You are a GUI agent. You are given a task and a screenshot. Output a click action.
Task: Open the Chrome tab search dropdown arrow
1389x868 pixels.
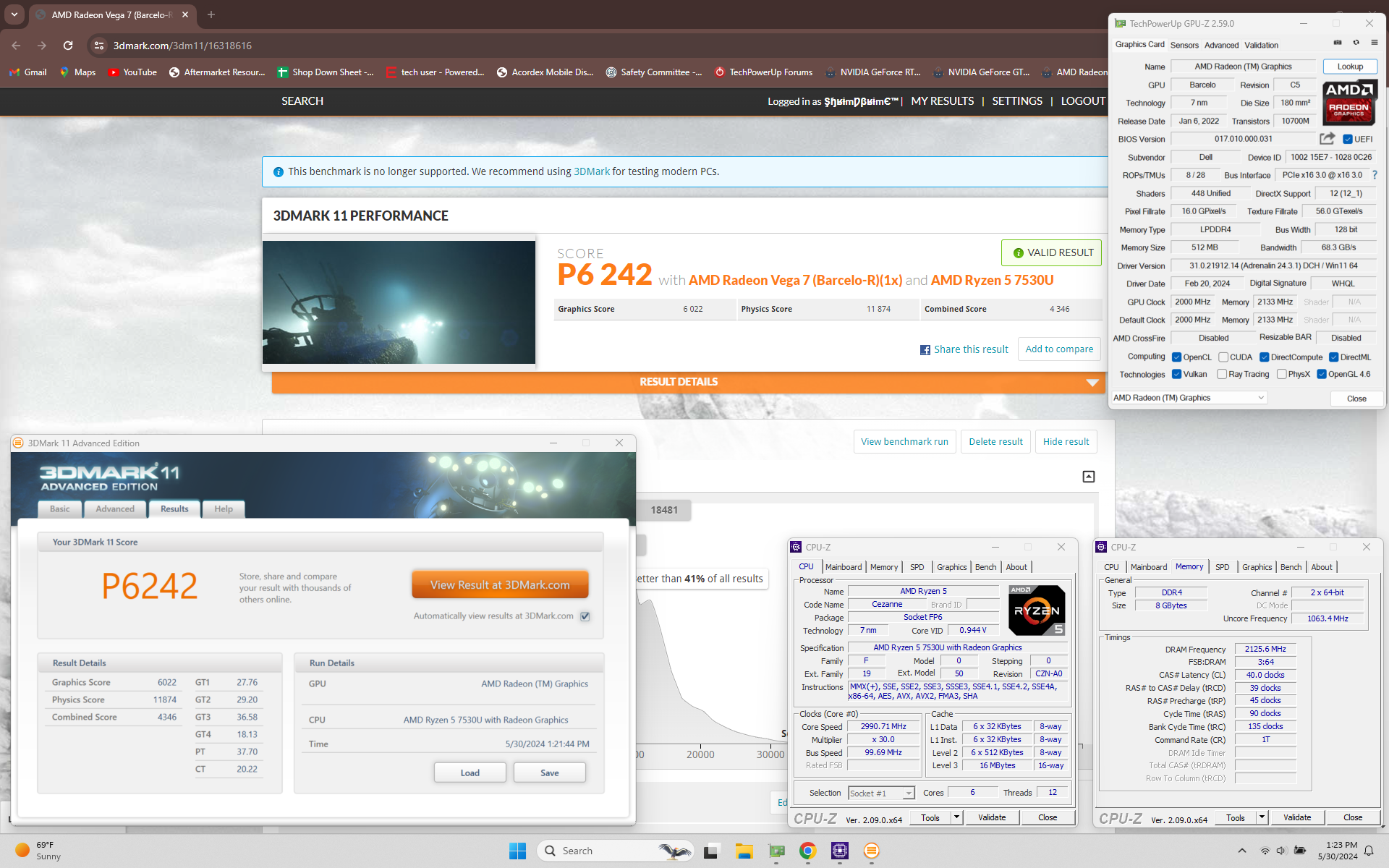(14, 14)
